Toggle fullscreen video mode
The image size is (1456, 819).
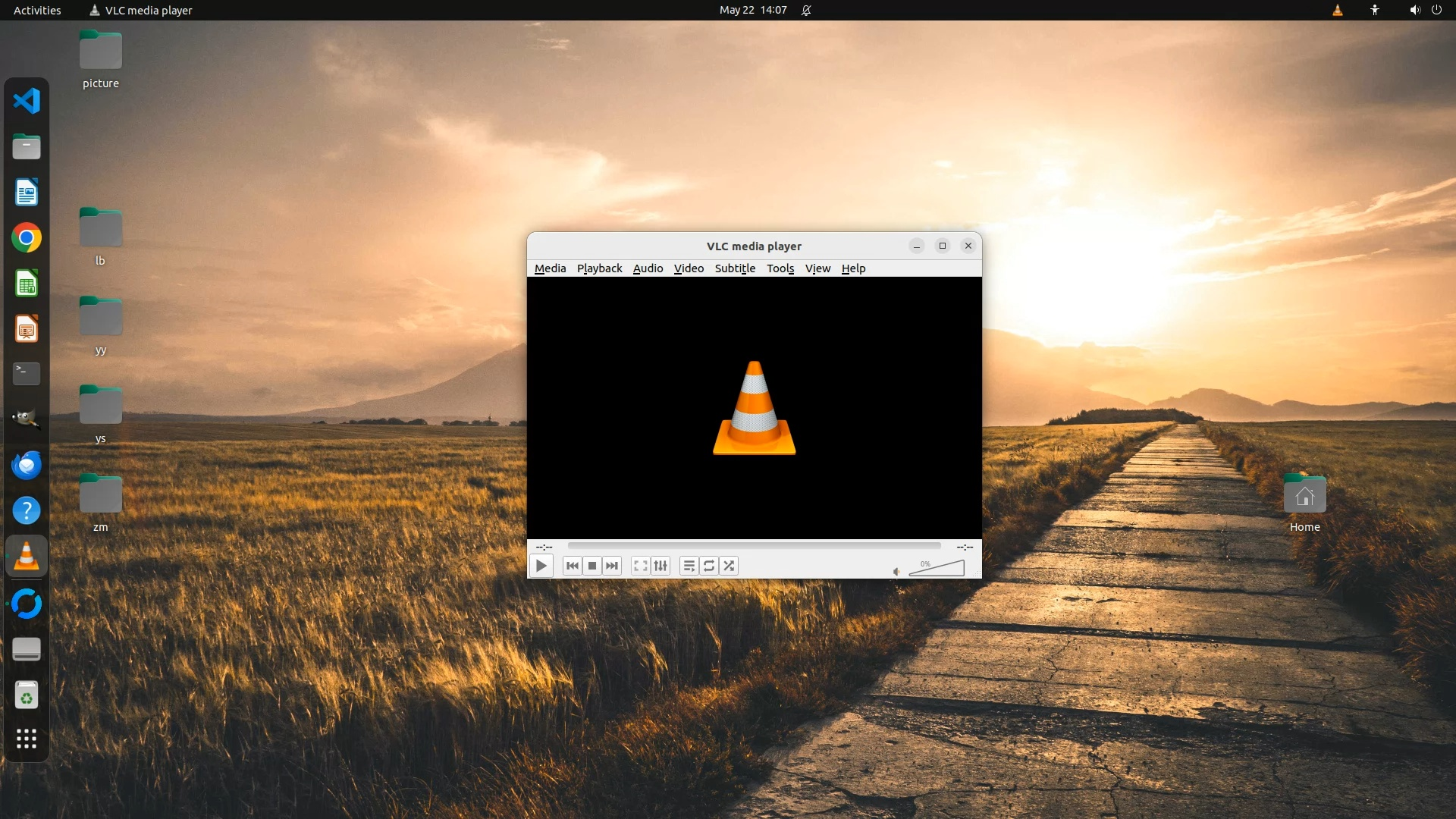641,566
